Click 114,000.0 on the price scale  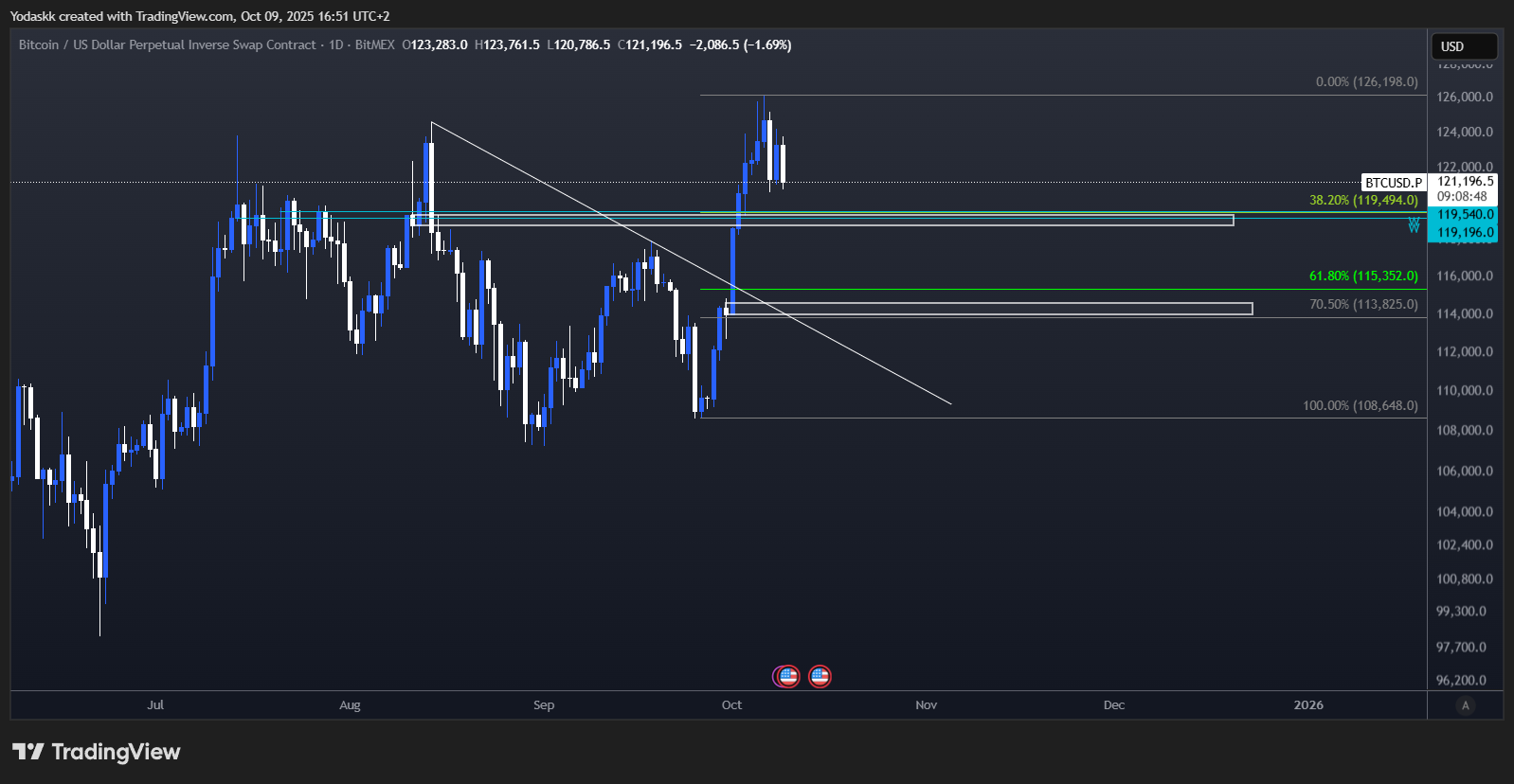click(1465, 313)
